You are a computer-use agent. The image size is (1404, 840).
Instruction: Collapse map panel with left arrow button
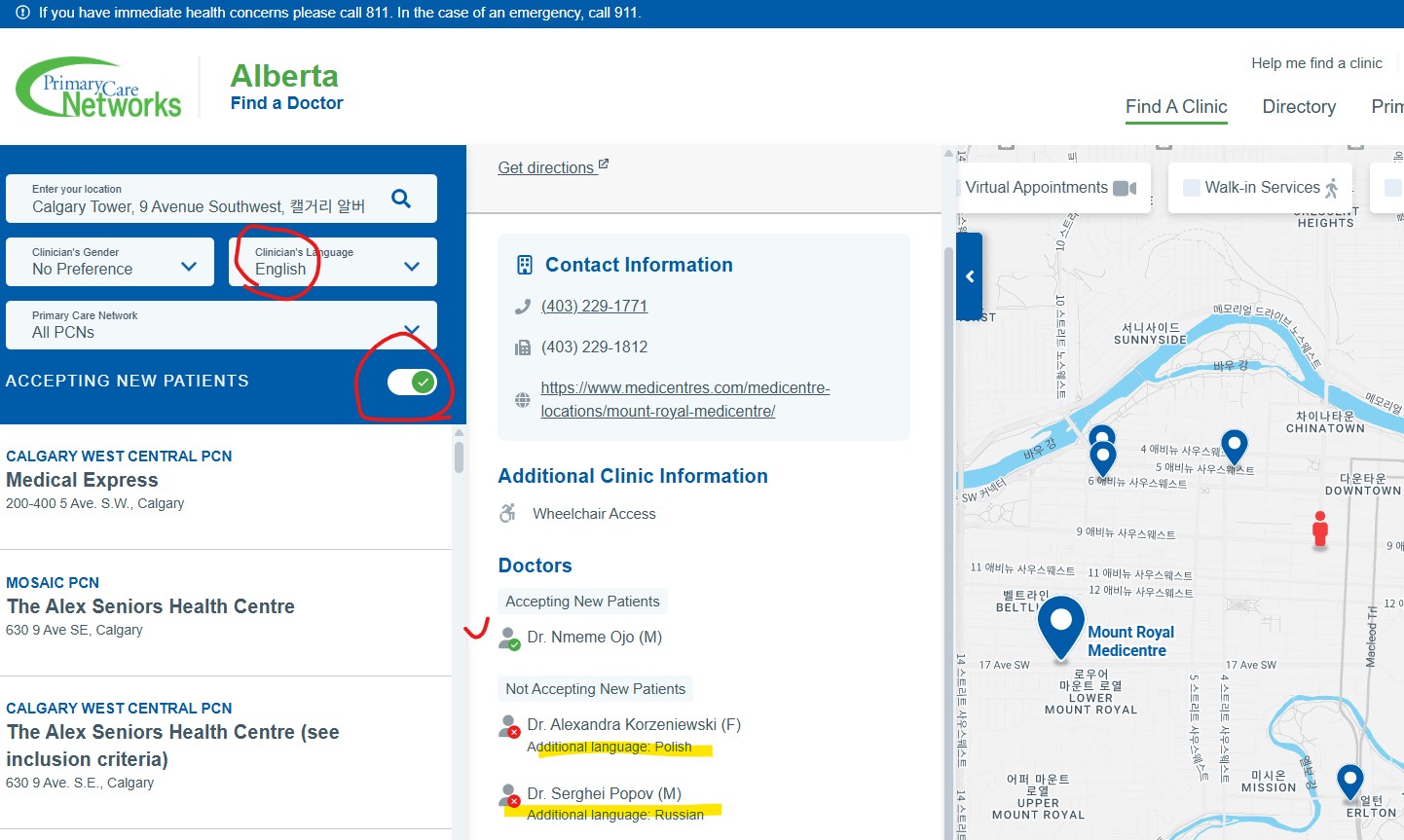pos(970,276)
